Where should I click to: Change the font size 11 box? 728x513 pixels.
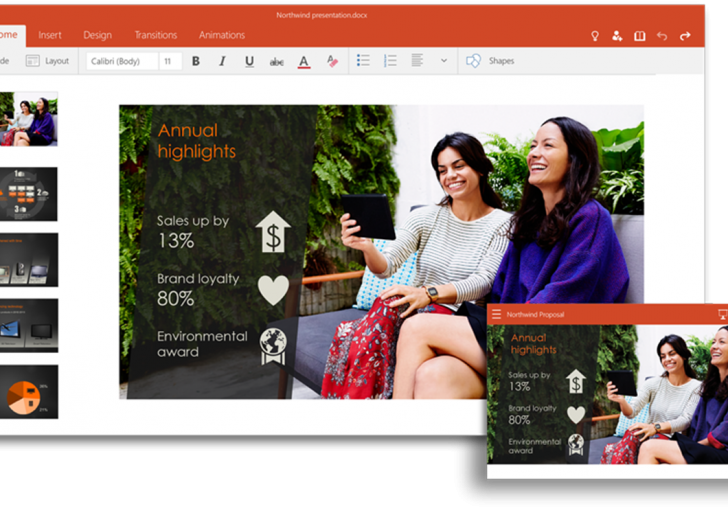coord(169,61)
